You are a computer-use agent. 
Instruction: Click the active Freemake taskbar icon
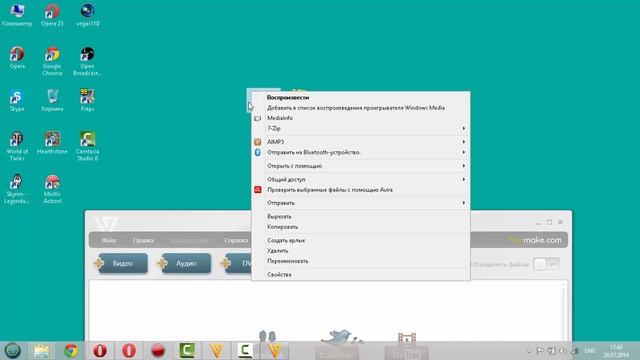pos(274,351)
